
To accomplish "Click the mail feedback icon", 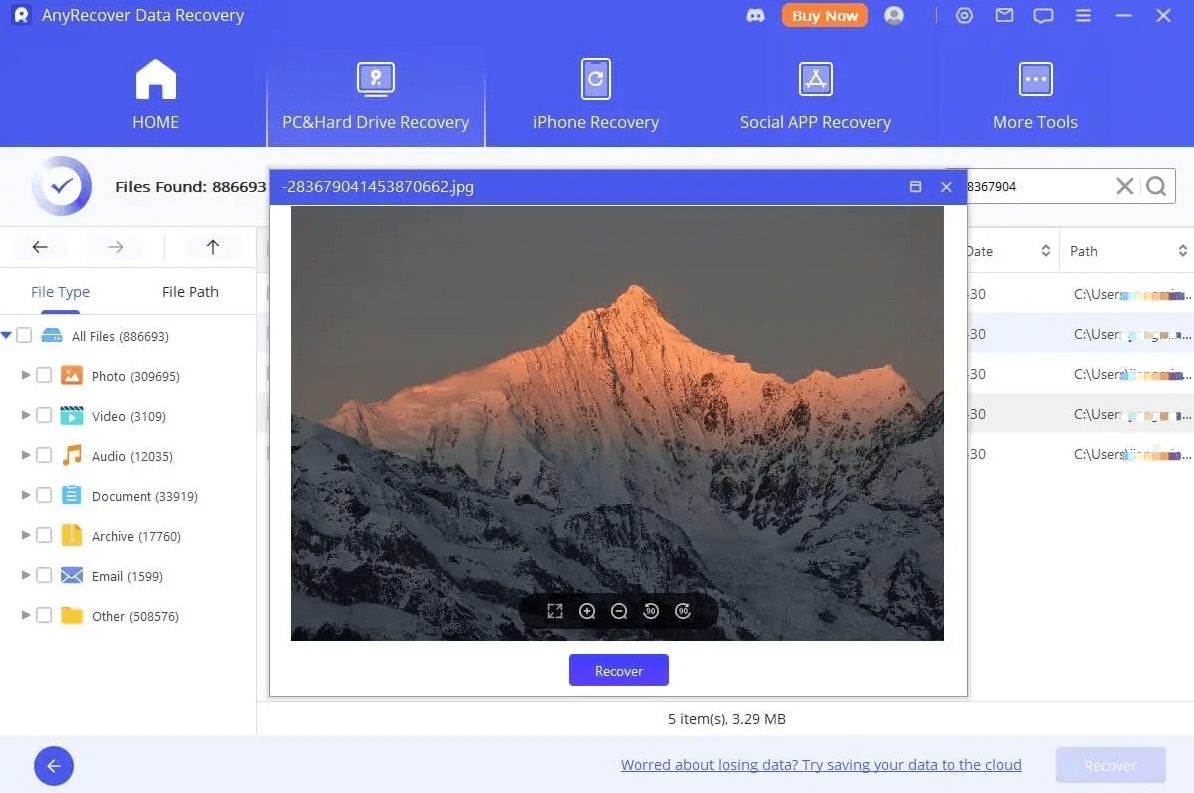I will 1004,16.
